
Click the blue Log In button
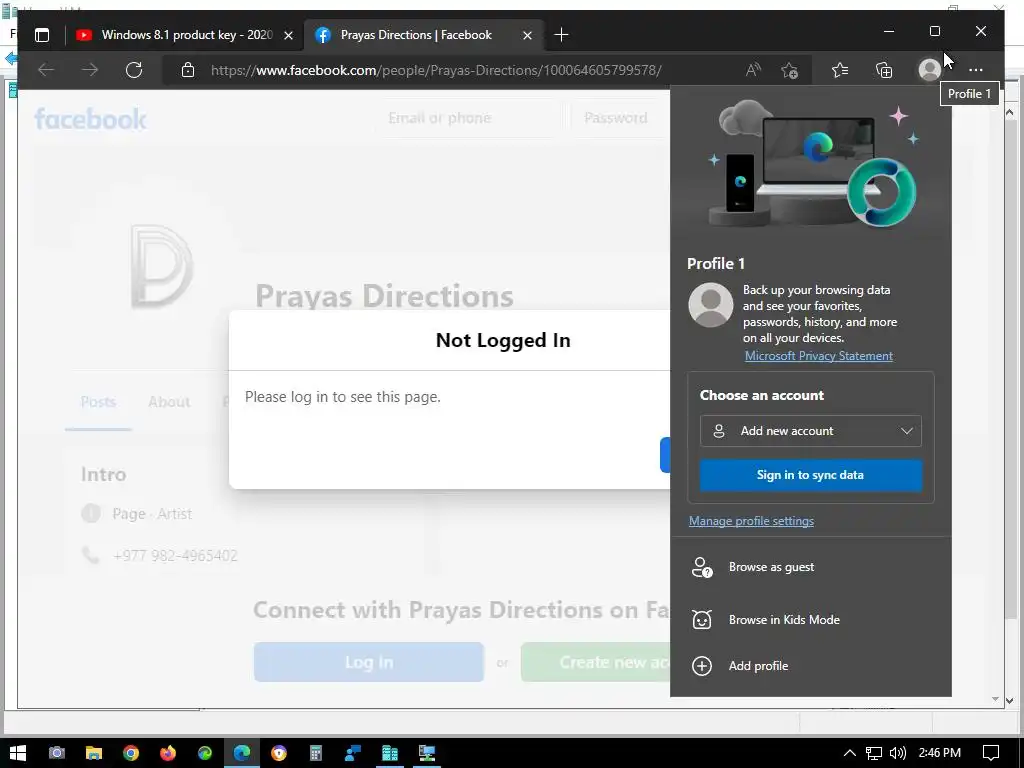[x=369, y=662]
